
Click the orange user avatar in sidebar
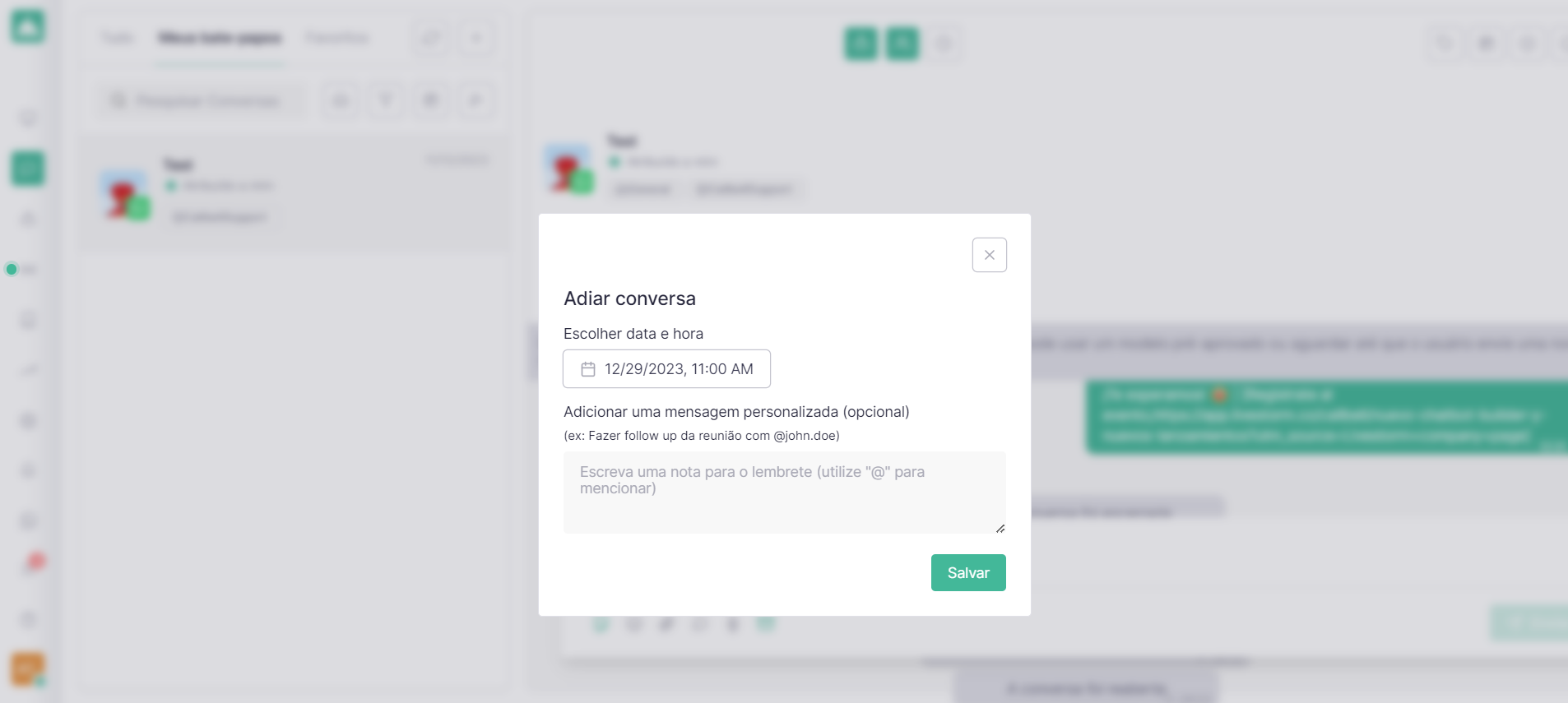coord(27,669)
